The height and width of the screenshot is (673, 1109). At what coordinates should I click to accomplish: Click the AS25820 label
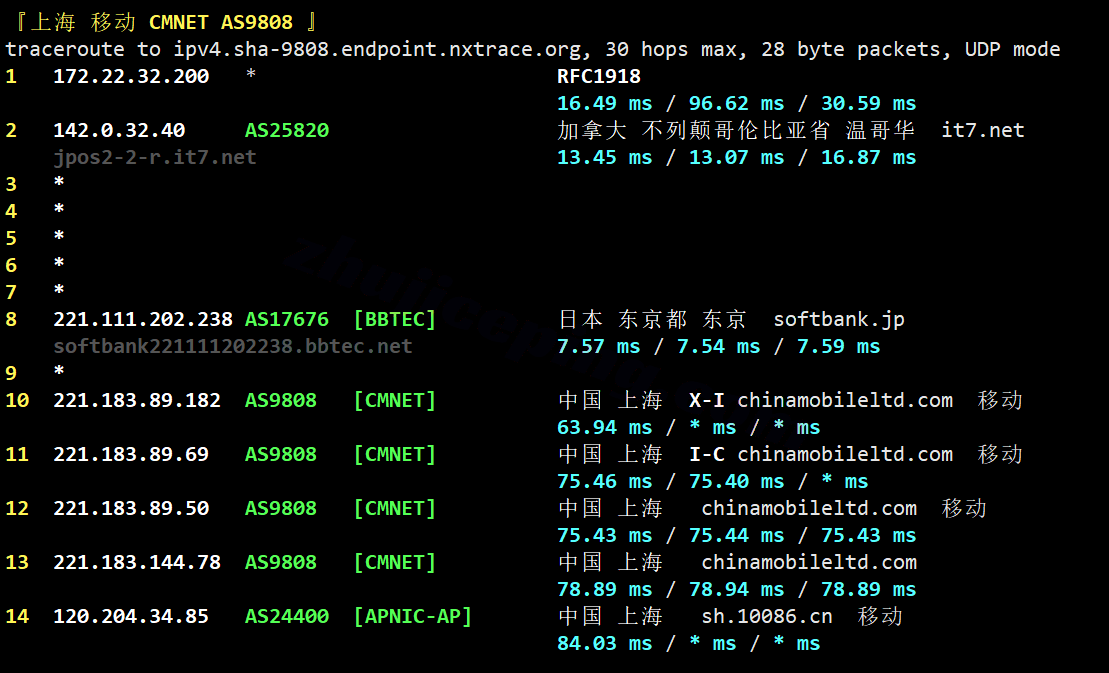point(286,130)
